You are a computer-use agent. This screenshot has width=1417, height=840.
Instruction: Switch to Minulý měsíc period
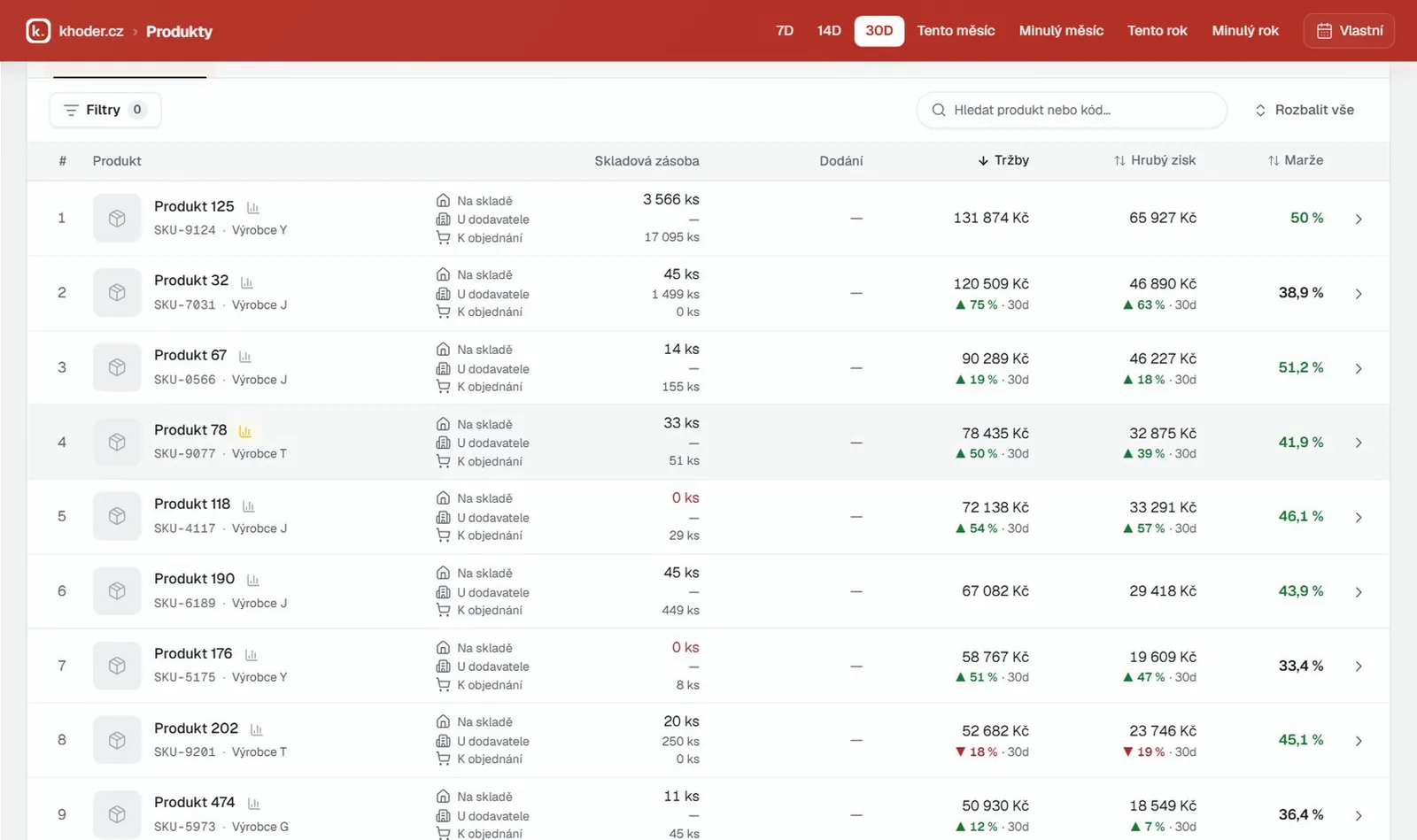pyautogui.click(x=1061, y=31)
